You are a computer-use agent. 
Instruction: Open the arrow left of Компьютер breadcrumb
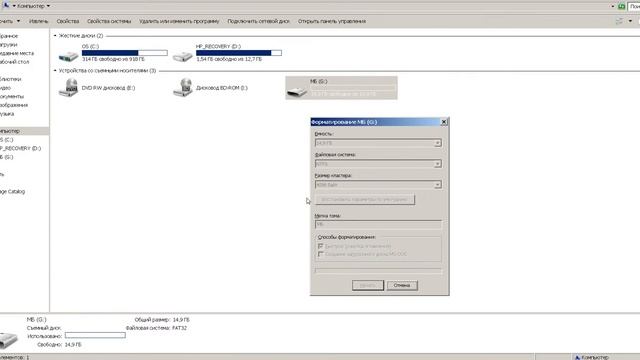point(14,6)
